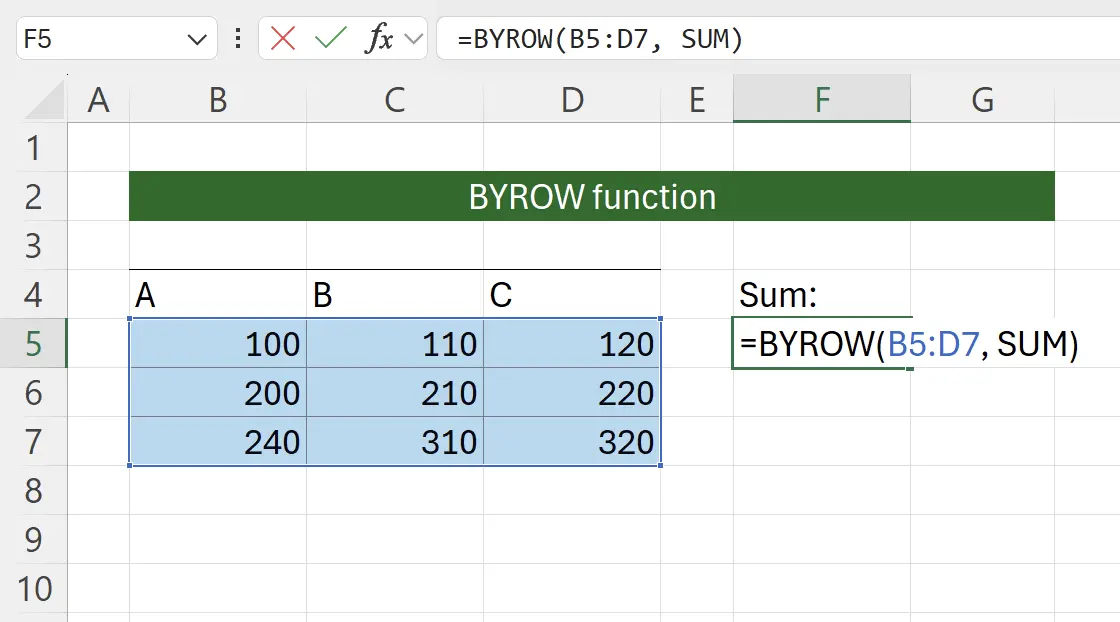The height and width of the screenshot is (622, 1120).
Task: Click the Select All corner triangle
Action: tap(46, 100)
